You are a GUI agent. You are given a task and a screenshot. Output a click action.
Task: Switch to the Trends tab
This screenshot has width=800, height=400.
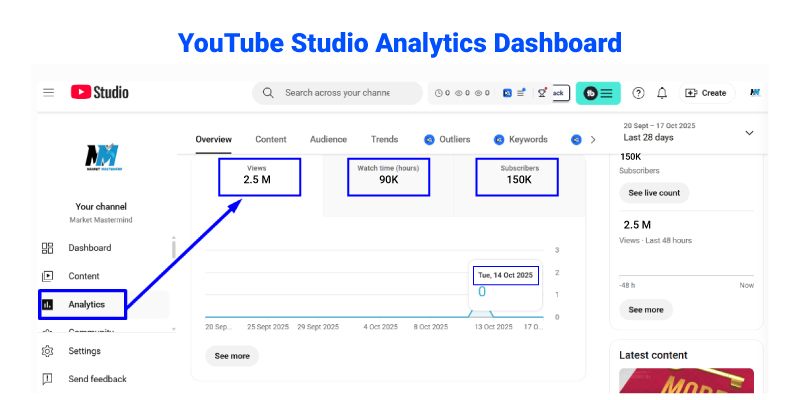[384, 140]
